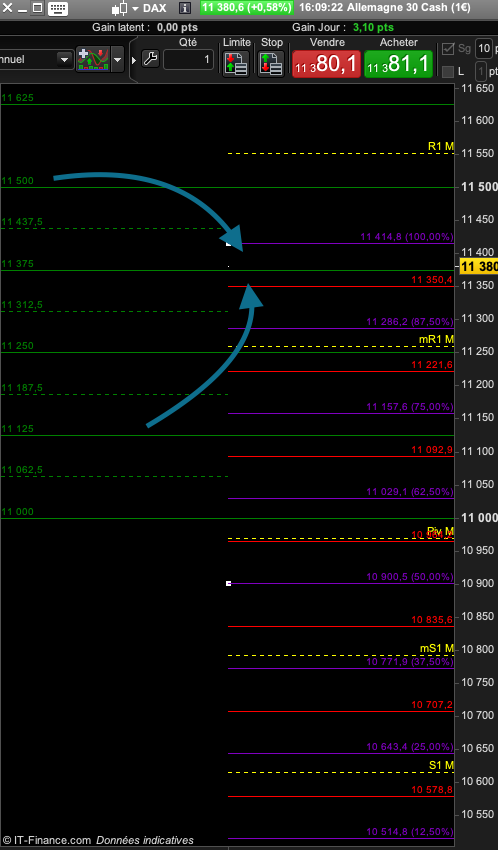The image size is (498, 850).
Task: Select the 10 643,4 (25,00%) level label
Action: click(410, 747)
